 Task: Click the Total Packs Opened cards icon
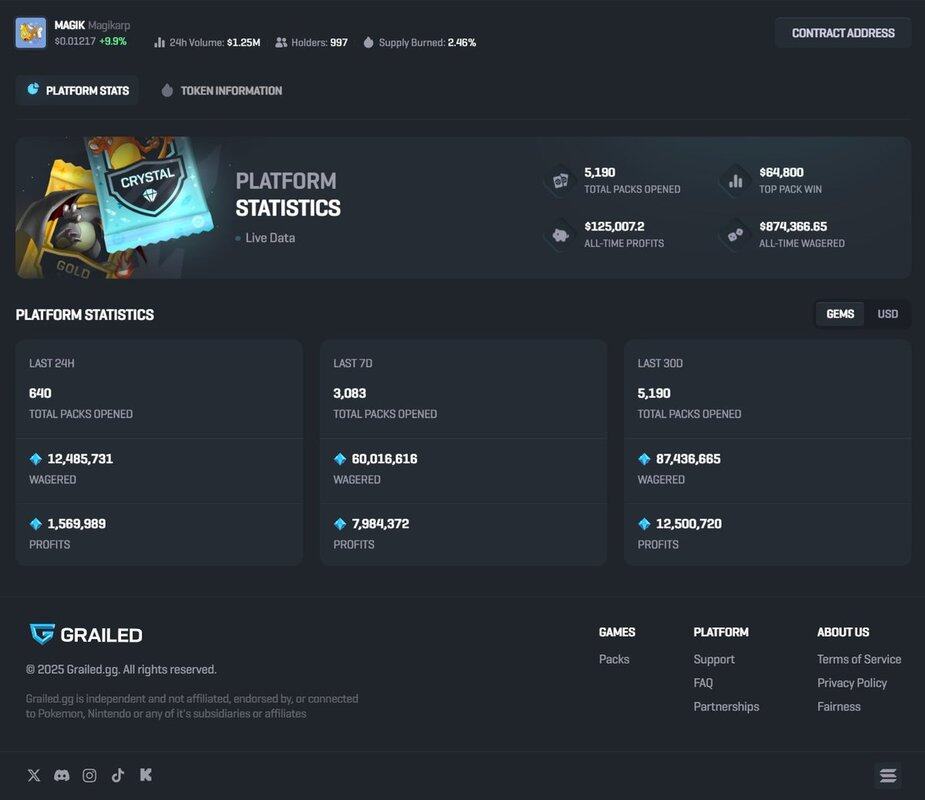pyautogui.click(x=560, y=181)
